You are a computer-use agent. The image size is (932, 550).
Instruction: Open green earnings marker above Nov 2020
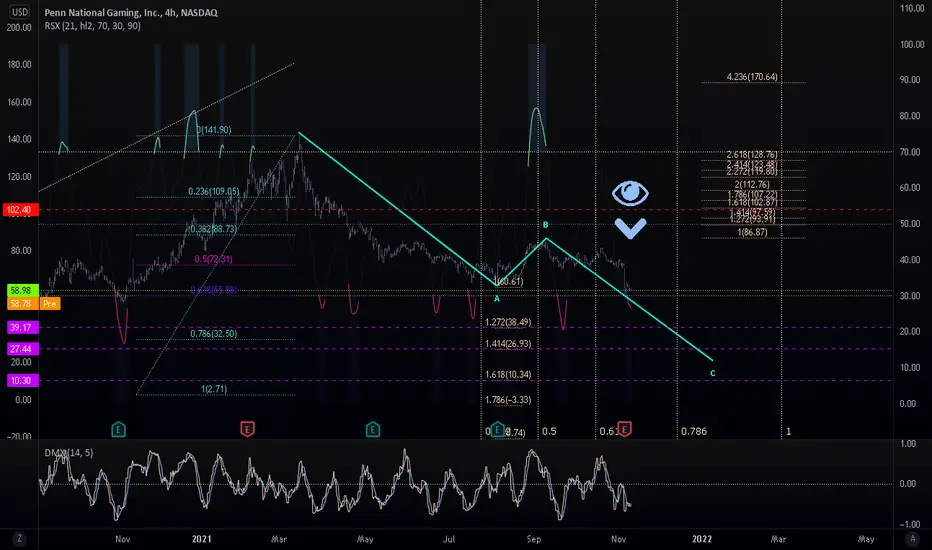pos(118,429)
